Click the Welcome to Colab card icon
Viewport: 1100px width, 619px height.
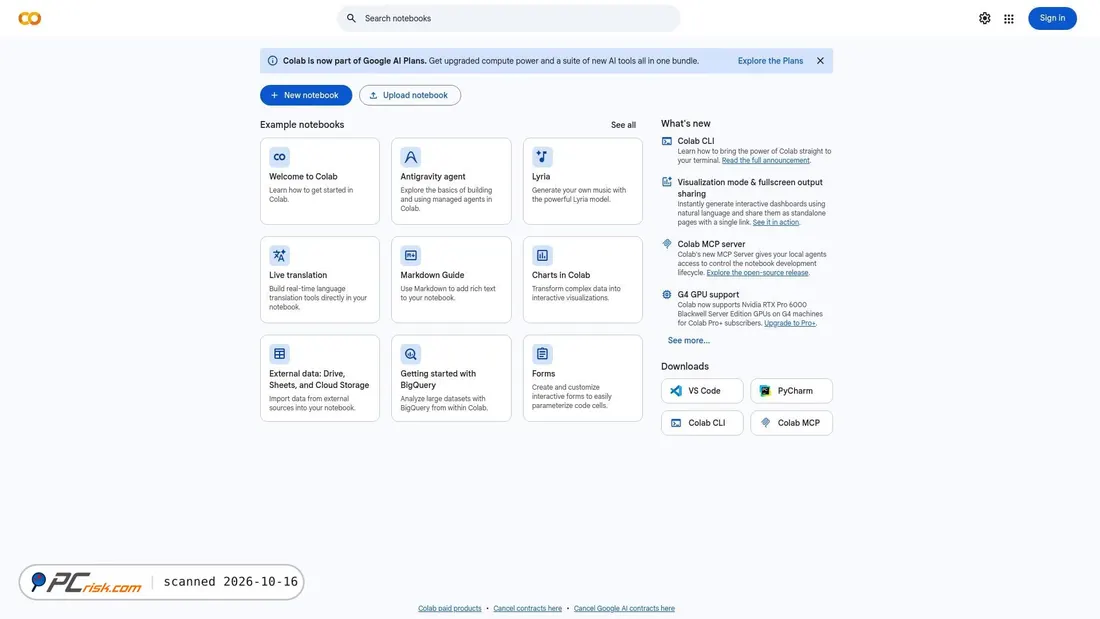pyautogui.click(x=279, y=157)
